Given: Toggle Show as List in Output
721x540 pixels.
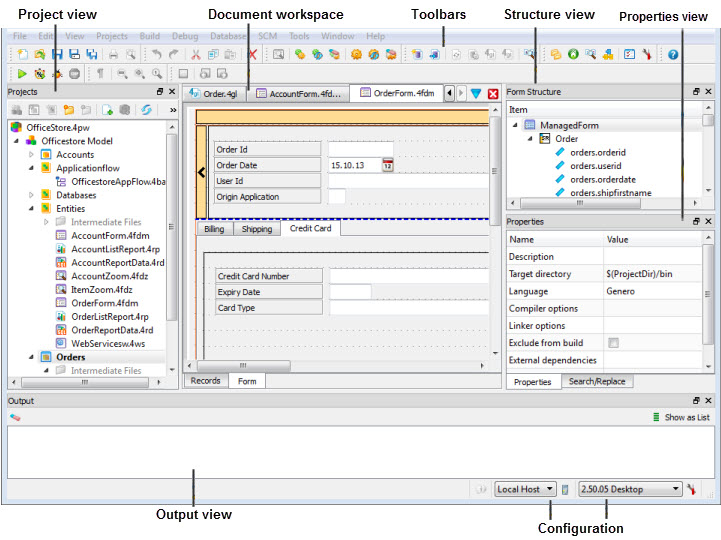Looking at the screenshot, I should coord(682,417).
